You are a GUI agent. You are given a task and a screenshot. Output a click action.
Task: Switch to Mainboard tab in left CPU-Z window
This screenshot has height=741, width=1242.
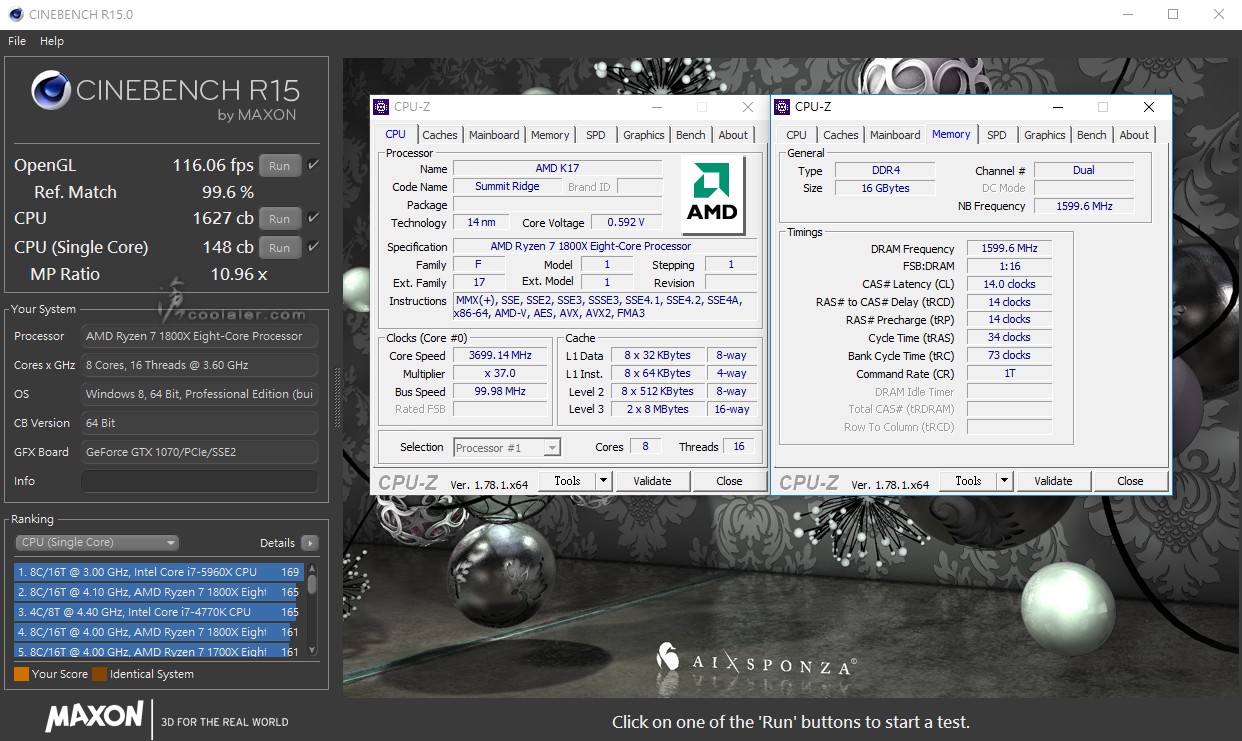tap(494, 135)
